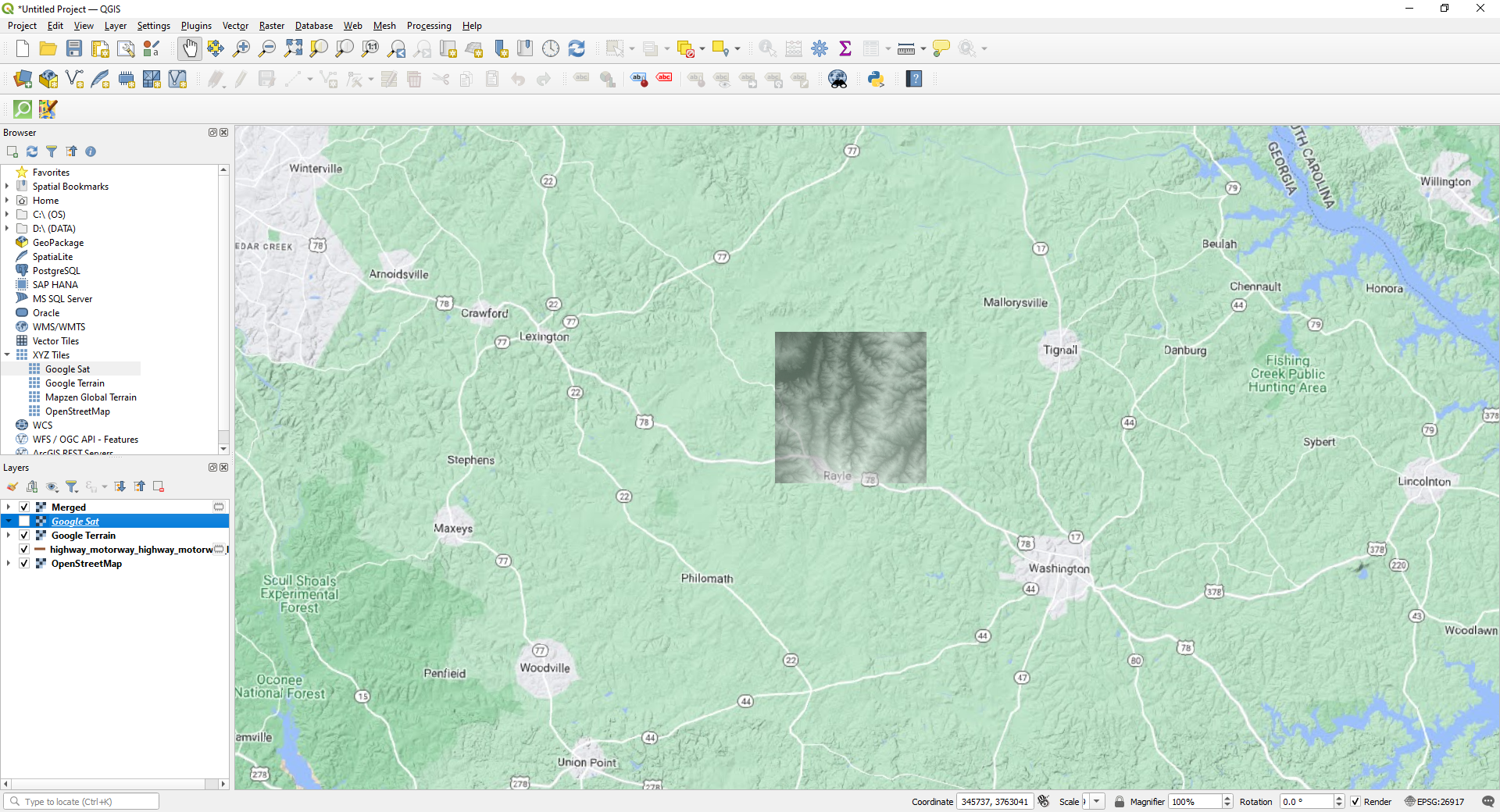The image size is (1500, 812).
Task: Open the Raster menu
Action: click(272, 26)
